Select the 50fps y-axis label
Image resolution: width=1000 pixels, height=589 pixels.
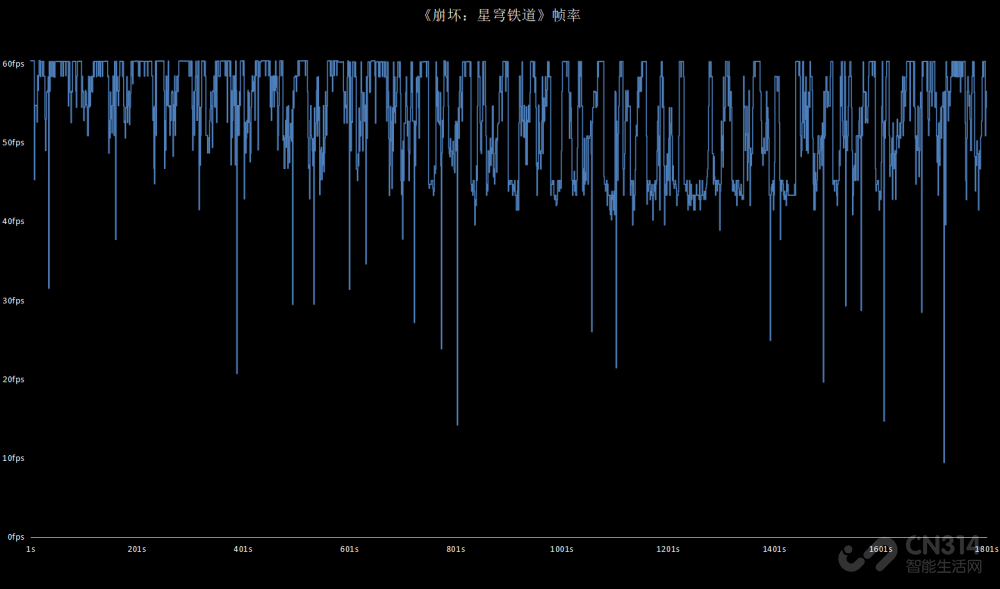13,143
